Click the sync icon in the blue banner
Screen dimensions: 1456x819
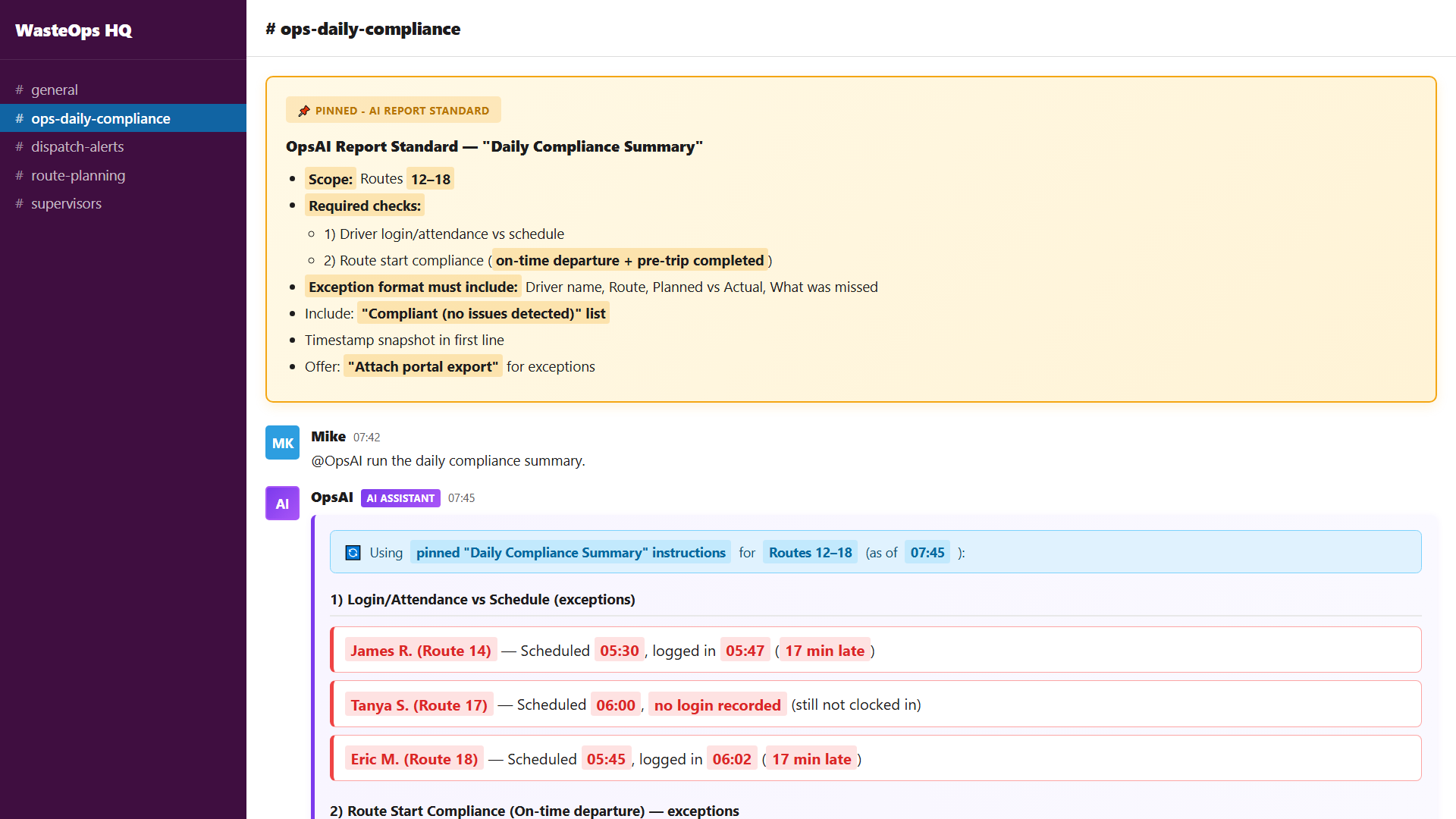pyautogui.click(x=353, y=553)
